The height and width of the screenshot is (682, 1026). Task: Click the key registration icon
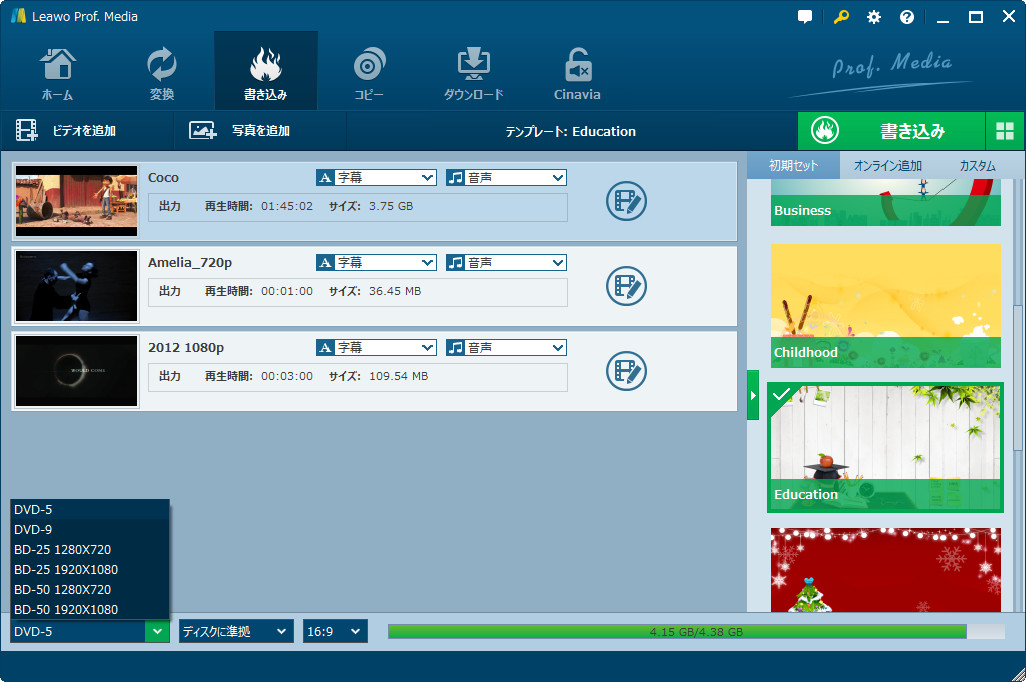pyautogui.click(x=841, y=17)
